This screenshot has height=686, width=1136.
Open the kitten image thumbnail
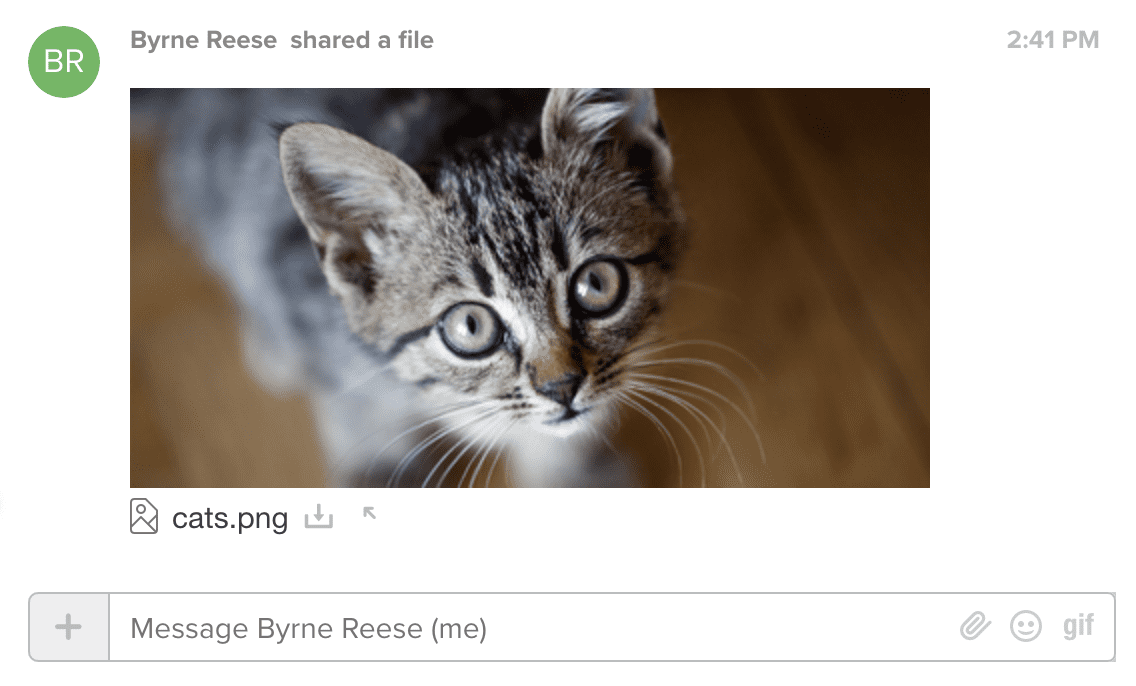(529, 287)
